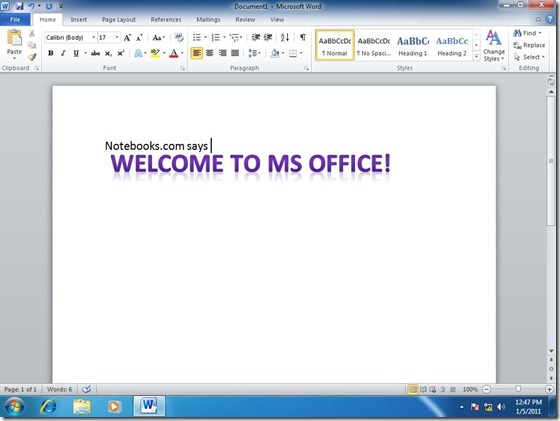Justify the paragraph text
The height and width of the screenshot is (421, 560).
tap(235, 53)
